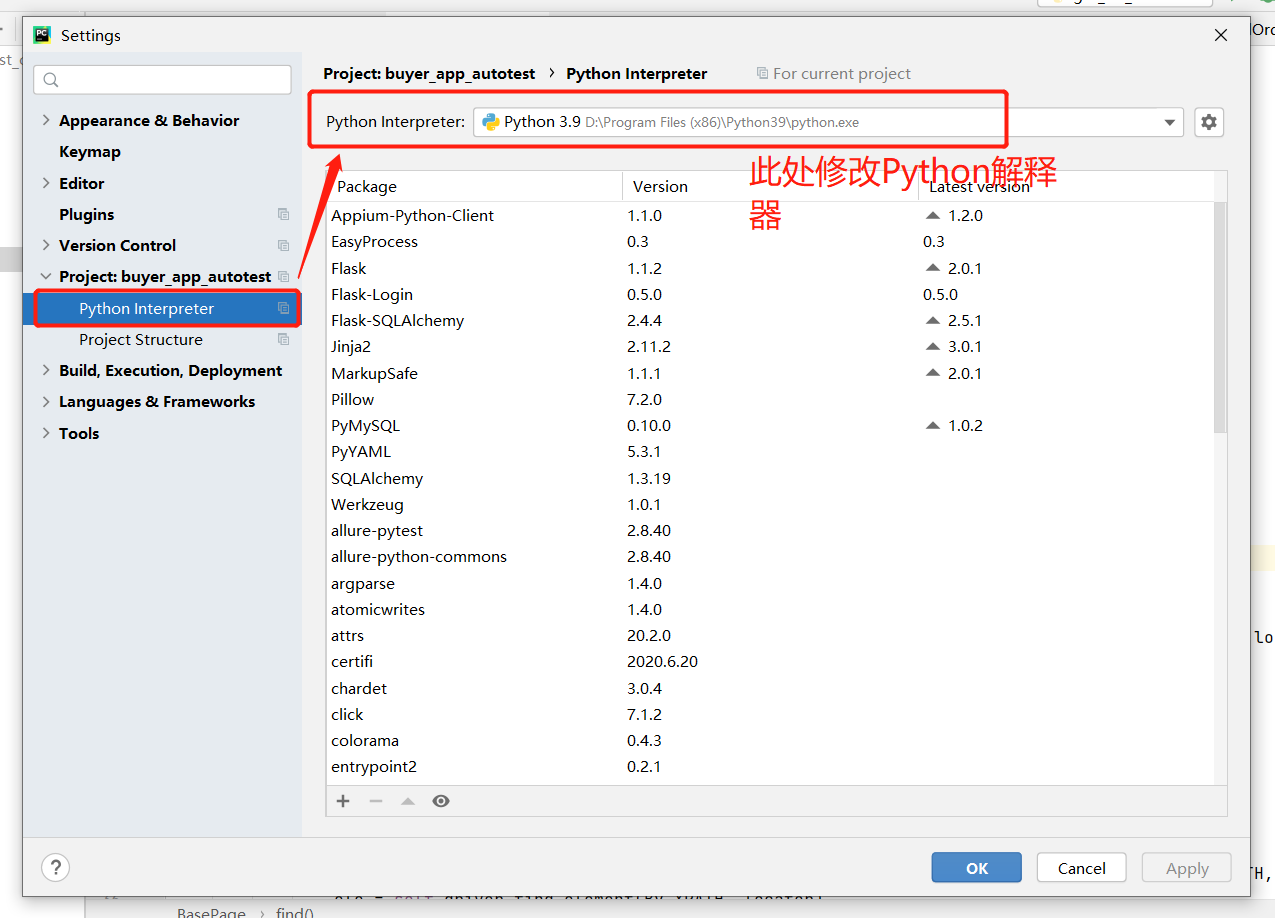The image size is (1275, 918).
Task: Sort by Package column header
Action: pos(475,186)
